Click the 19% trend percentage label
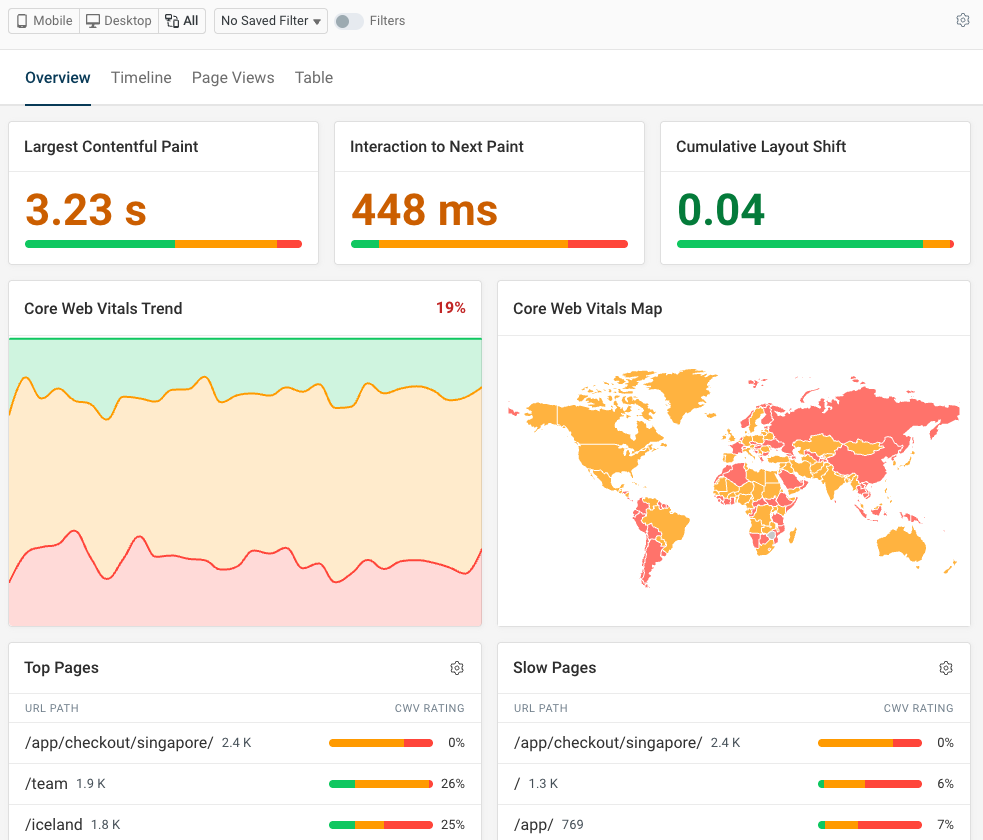 tap(451, 308)
